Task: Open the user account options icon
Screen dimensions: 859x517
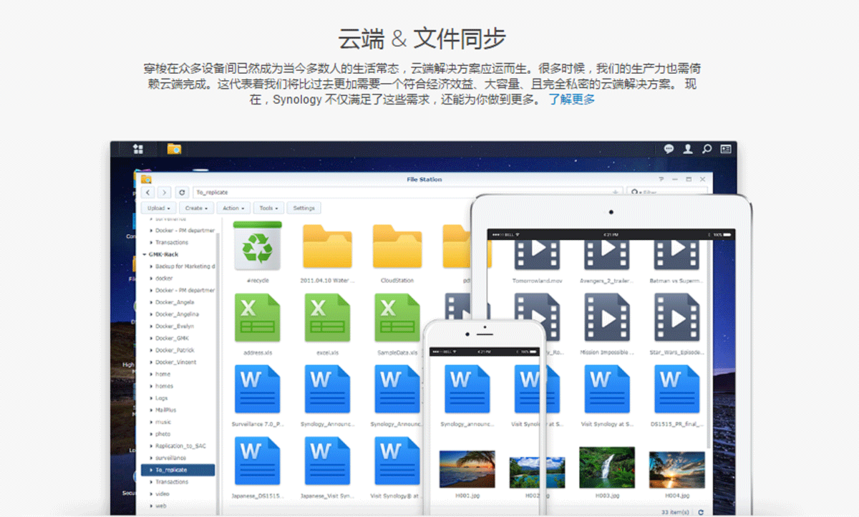Action: [x=688, y=149]
